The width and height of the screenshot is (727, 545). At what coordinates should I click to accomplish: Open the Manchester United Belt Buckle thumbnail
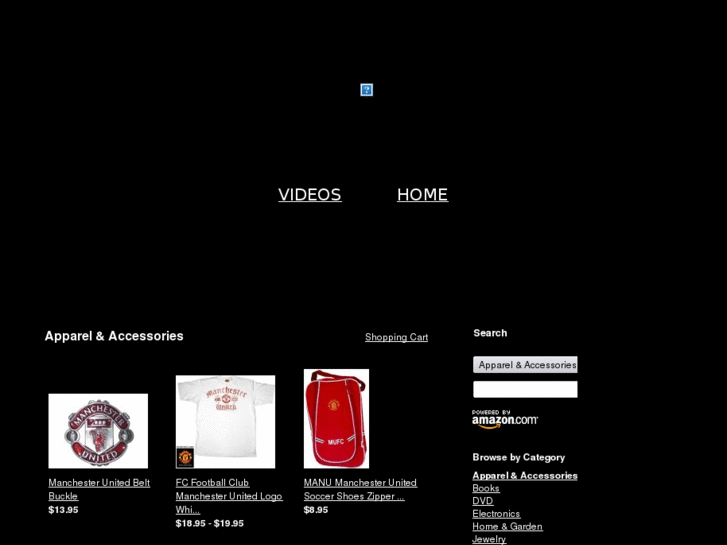(x=98, y=431)
